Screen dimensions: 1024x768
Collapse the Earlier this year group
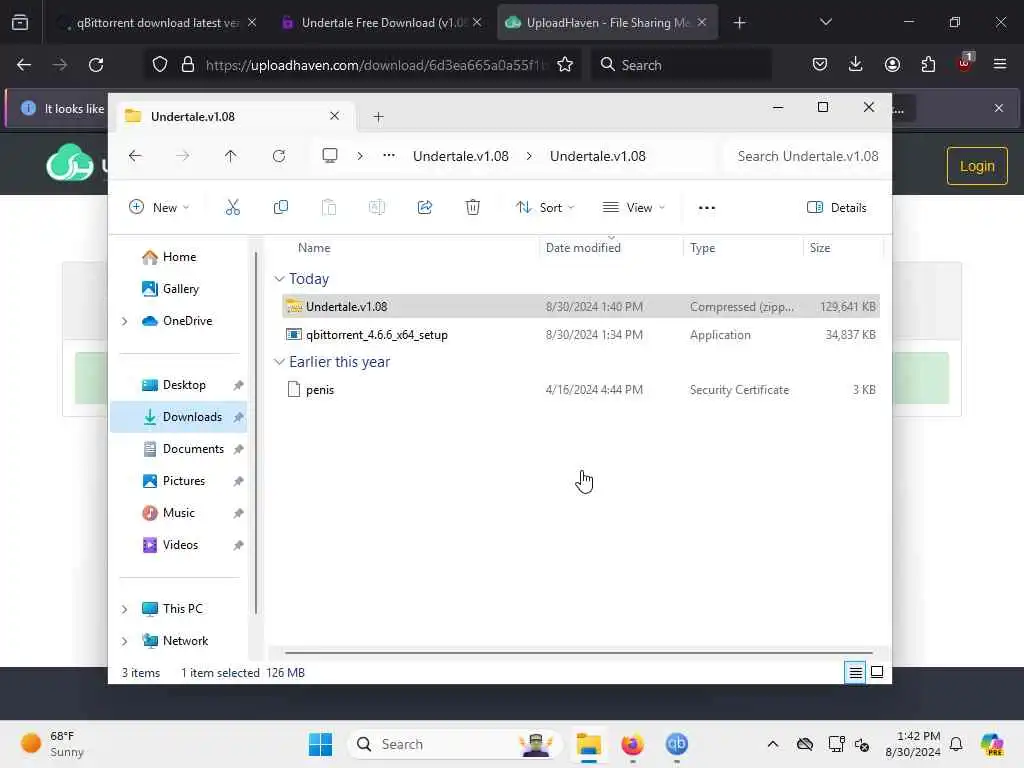279,362
